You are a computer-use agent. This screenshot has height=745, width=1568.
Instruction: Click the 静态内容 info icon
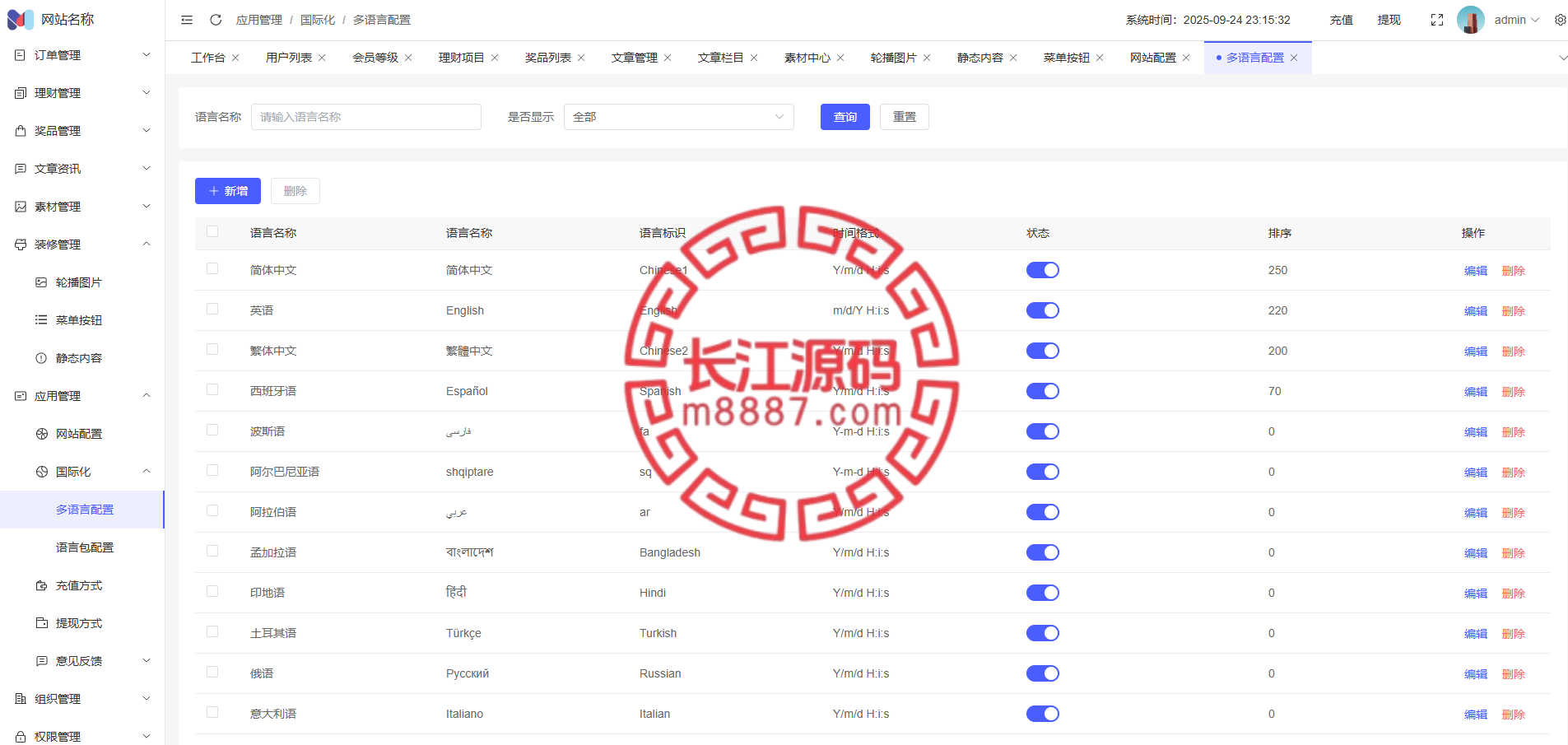pyautogui.click(x=41, y=358)
